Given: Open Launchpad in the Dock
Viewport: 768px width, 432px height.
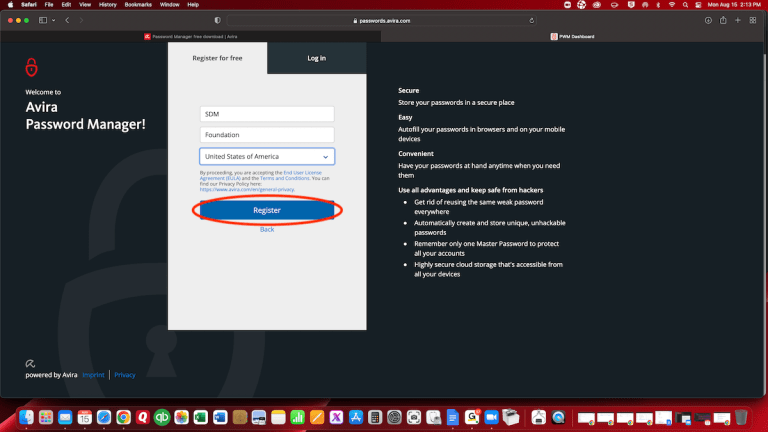Looking at the screenshot, I should [46, 417].
